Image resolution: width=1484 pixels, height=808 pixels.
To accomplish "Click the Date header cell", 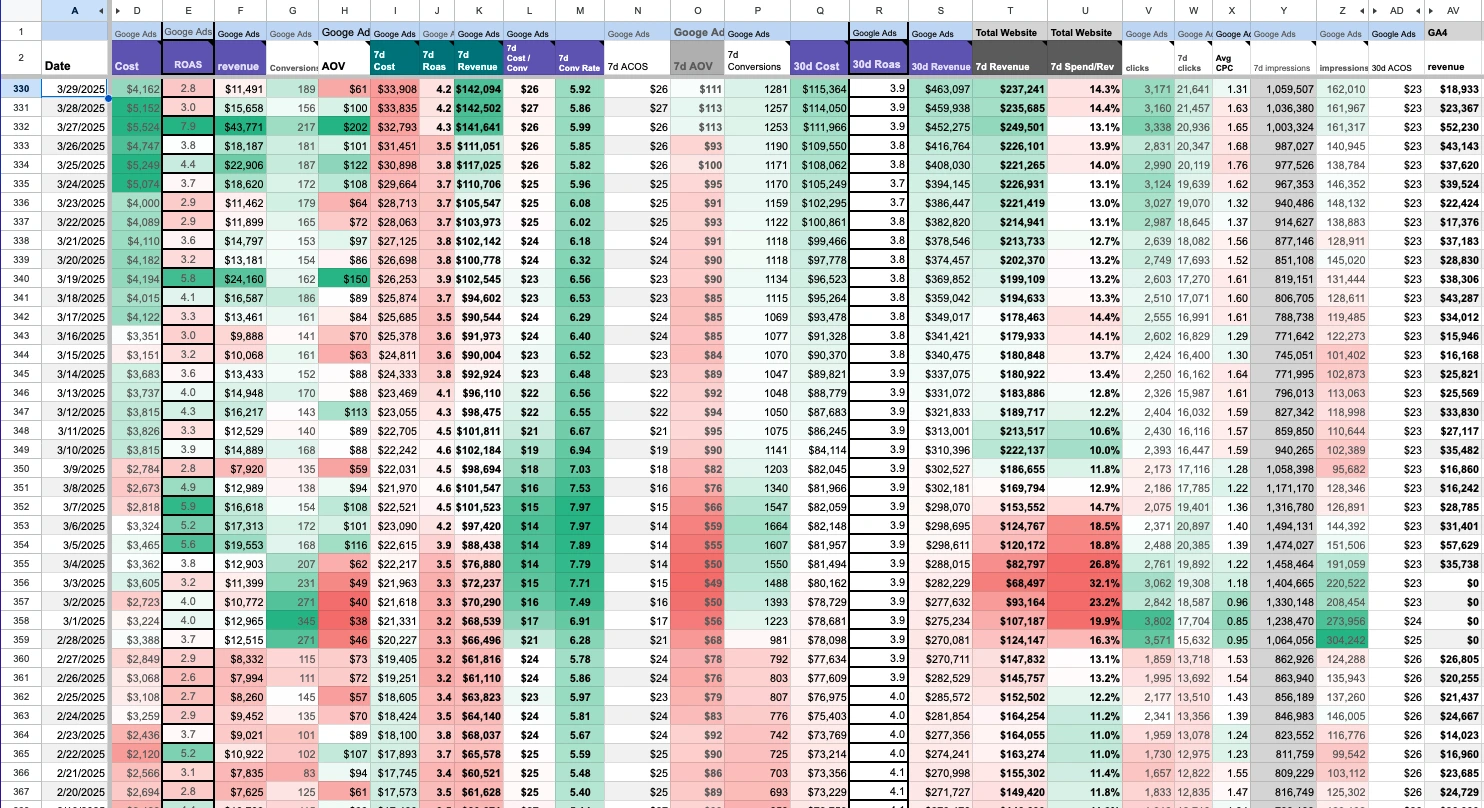I will click(x=75, y=59).
